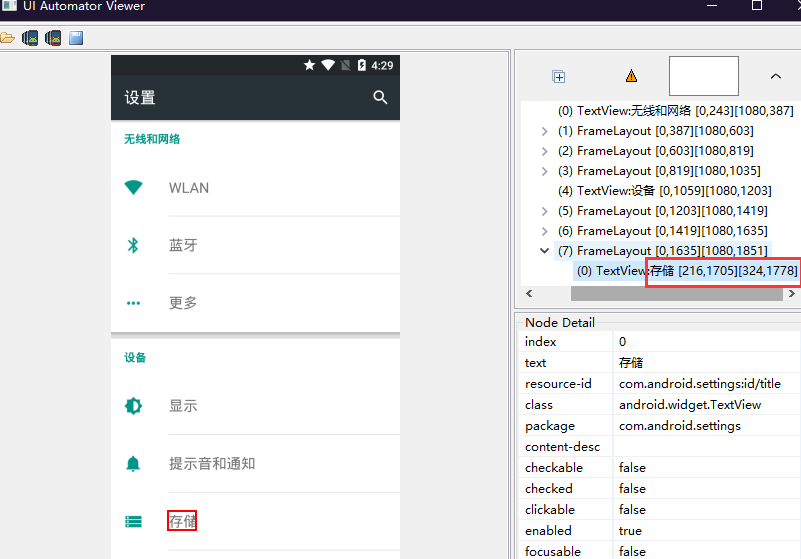Image resolution: width=801 pixels, height=559 pixels.
Task: Click the WLAN wifi icon in settings list
Action: 133,188
